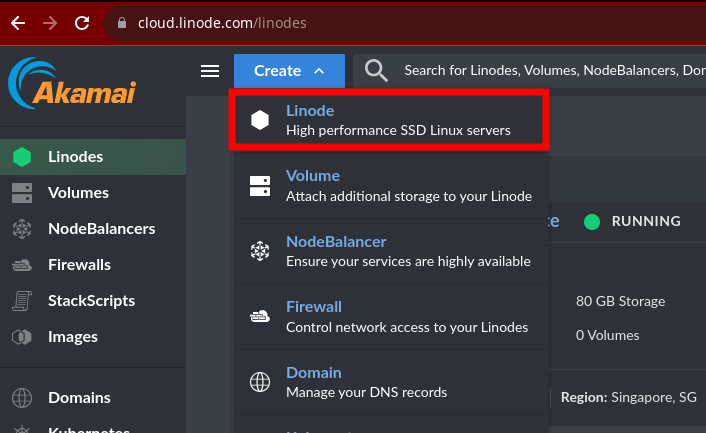This screenshot has height=433, width=706.
Task: Go to NodeBalancers in the sidebar
Action: (x=93, y=229)
